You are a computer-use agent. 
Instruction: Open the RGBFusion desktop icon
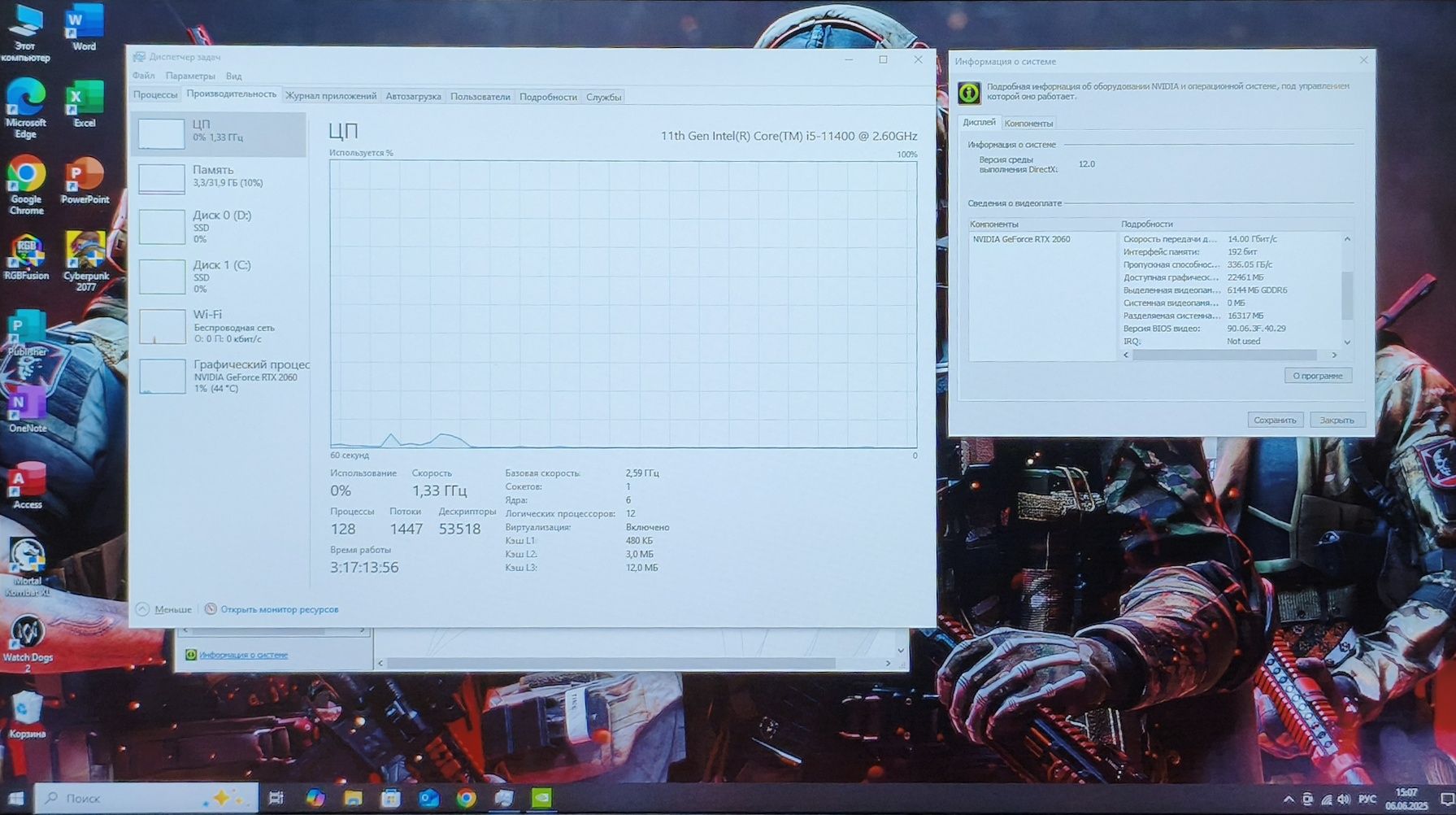tap(26, 256)
